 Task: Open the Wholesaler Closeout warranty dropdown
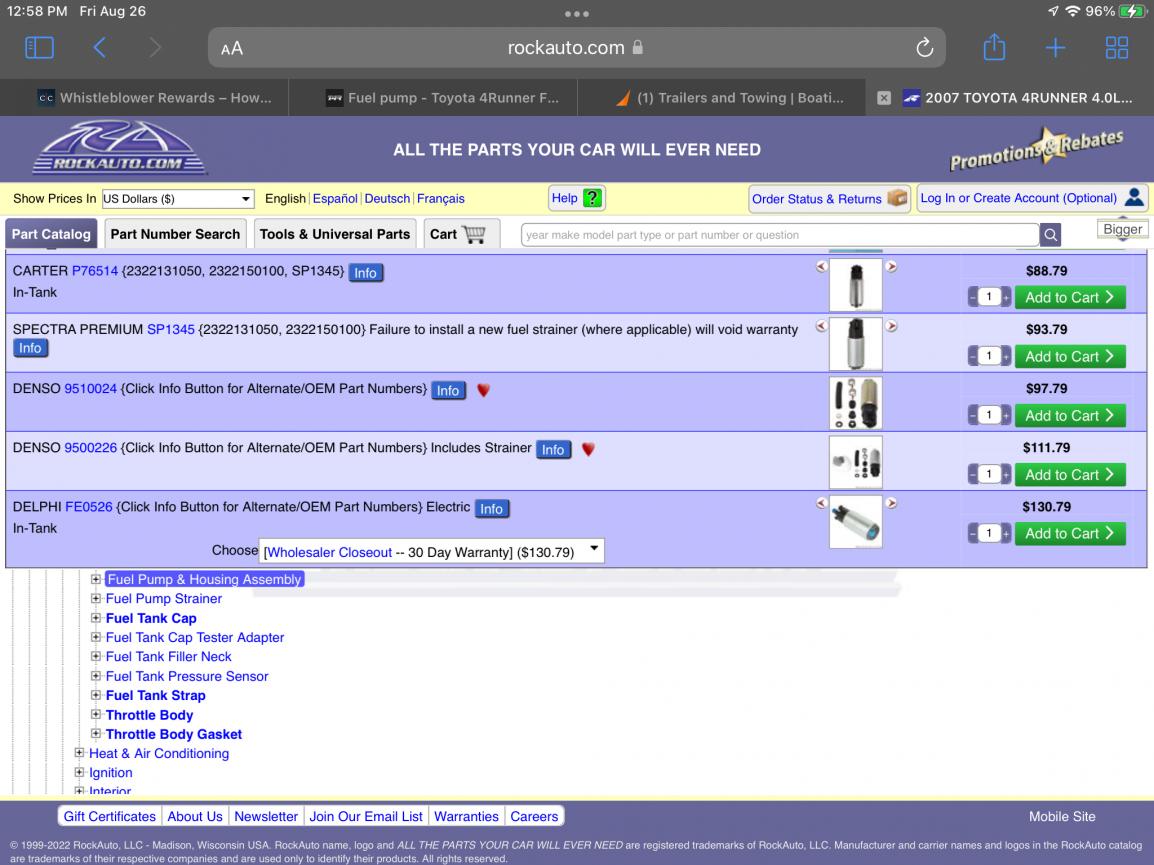[431, 551]
